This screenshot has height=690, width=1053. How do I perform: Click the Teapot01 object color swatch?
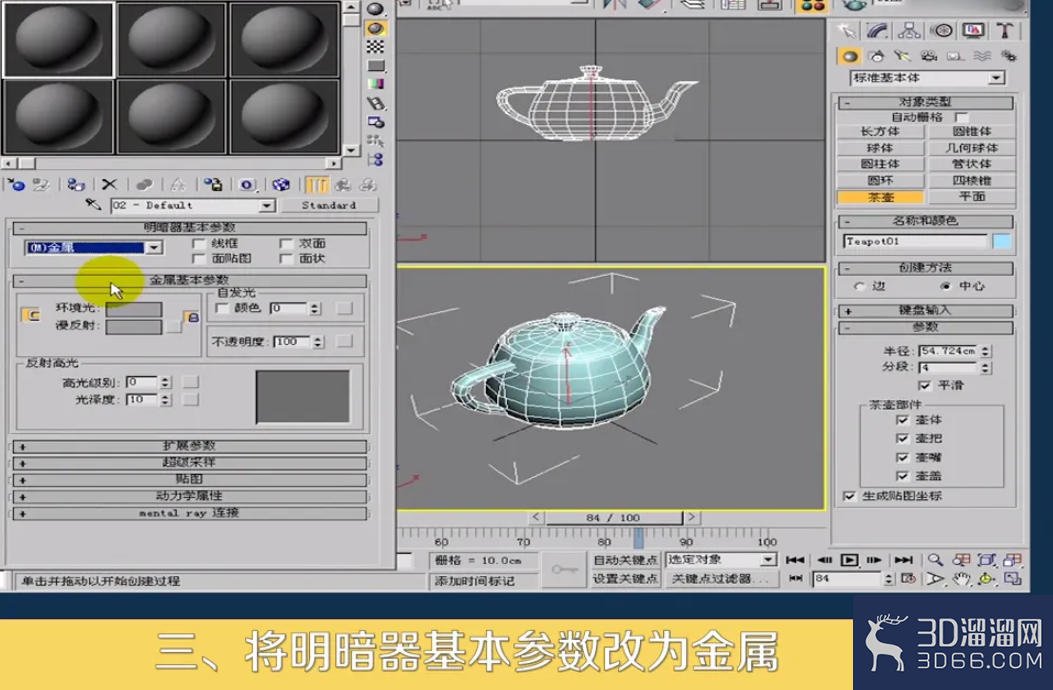tap(1001, 241)
